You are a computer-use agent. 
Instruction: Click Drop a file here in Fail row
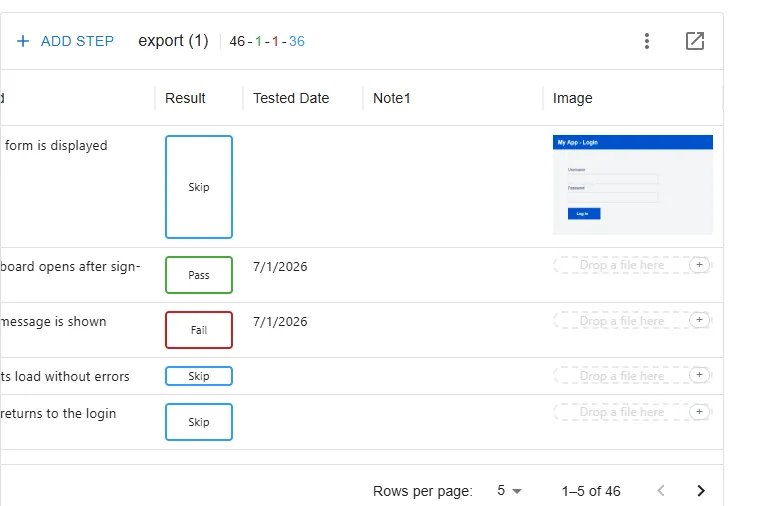coord(622,320)
